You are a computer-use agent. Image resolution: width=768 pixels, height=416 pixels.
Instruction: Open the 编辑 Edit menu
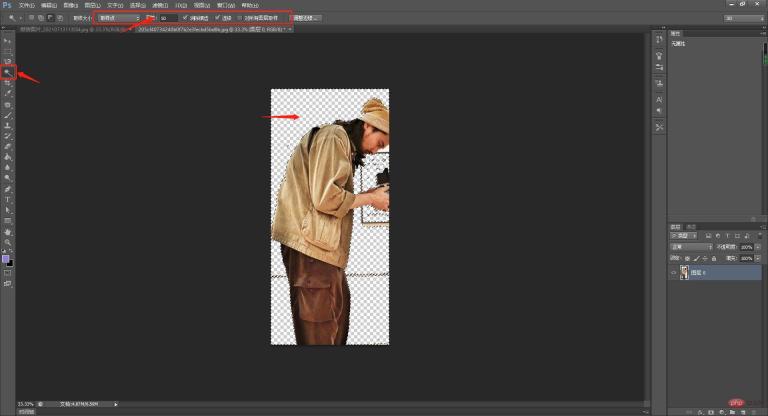[x=48, y=5]
